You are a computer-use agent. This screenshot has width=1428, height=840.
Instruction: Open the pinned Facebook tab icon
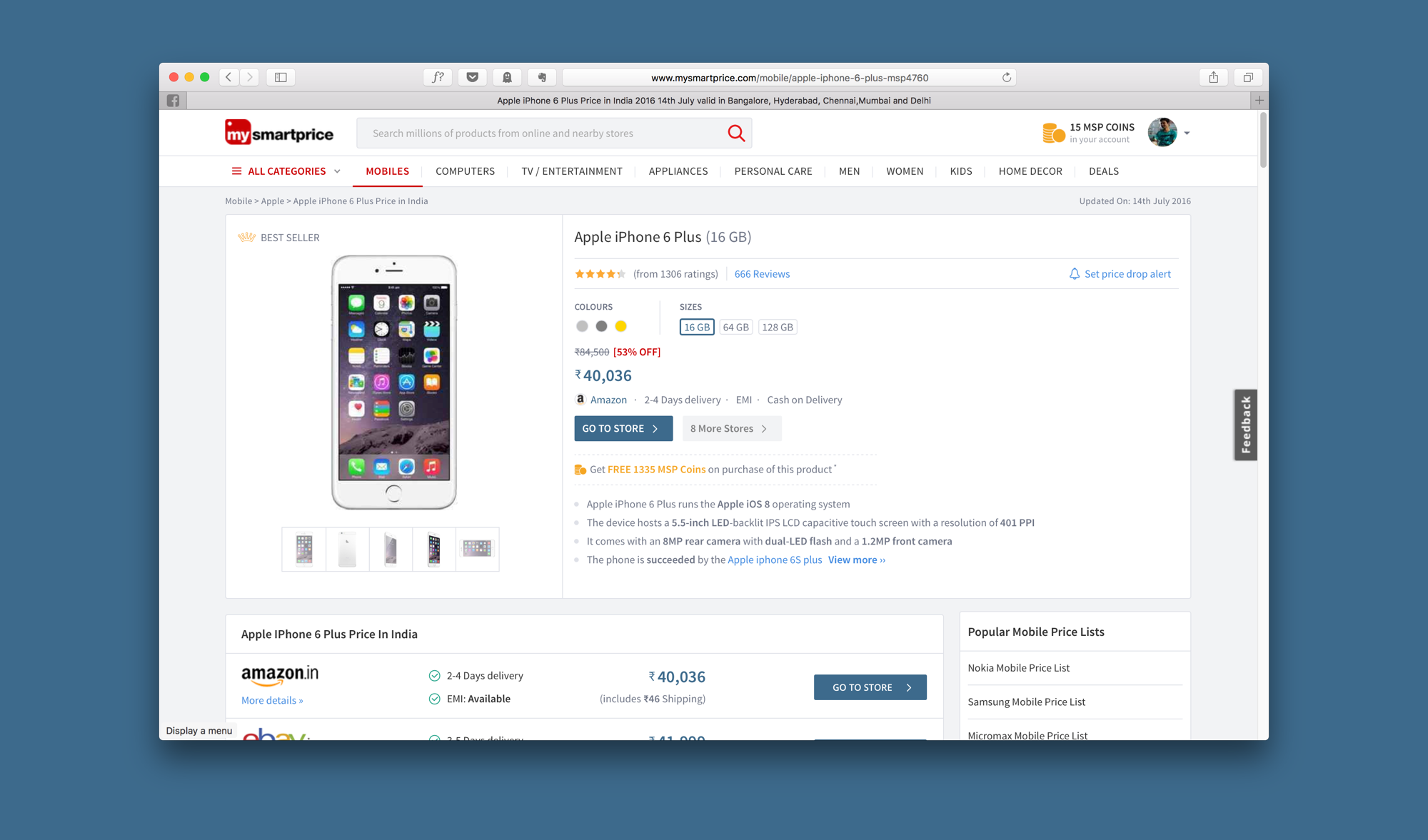click(173, 101)
